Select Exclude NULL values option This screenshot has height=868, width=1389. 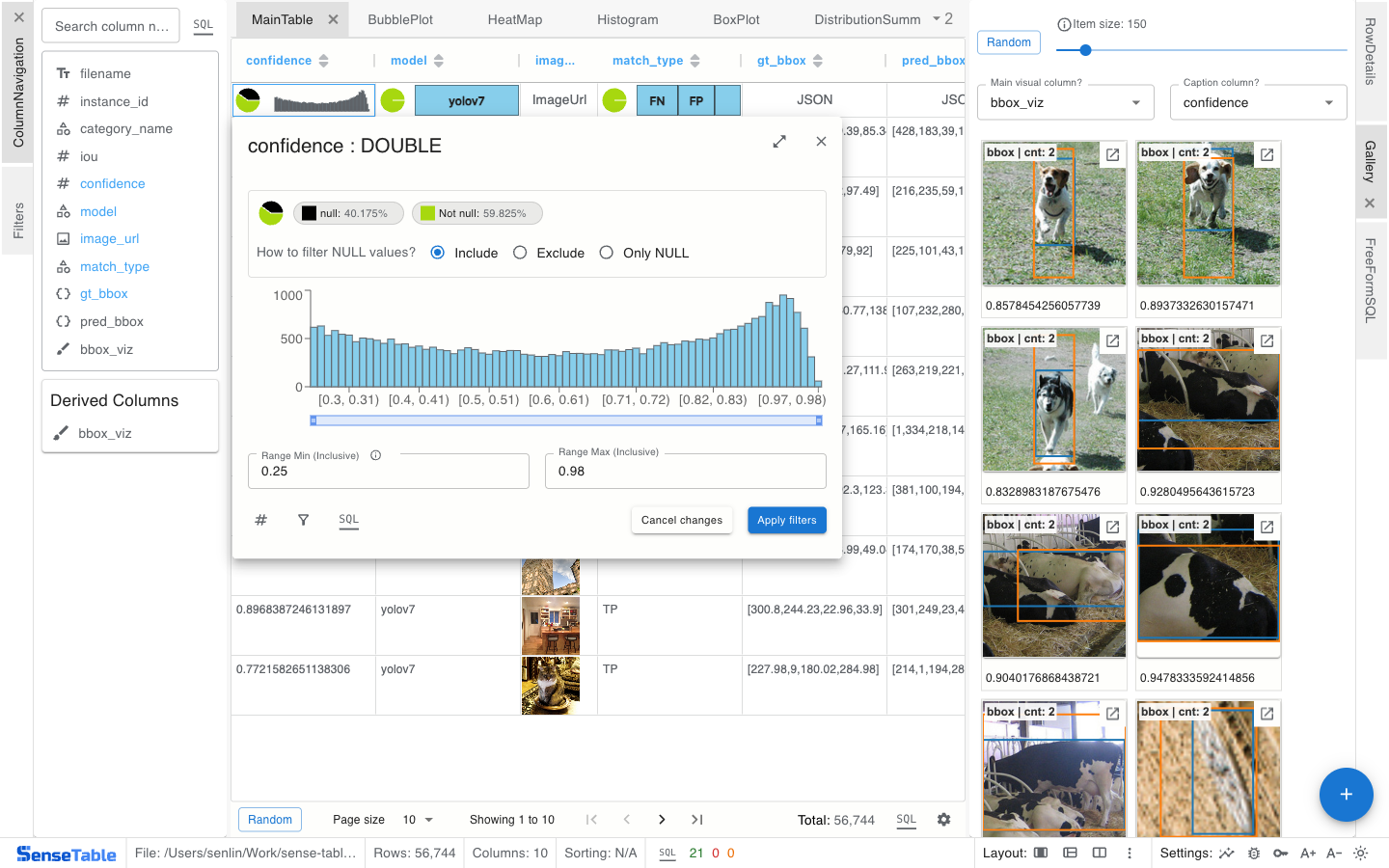pyautogui.click(x=520, y=253)
